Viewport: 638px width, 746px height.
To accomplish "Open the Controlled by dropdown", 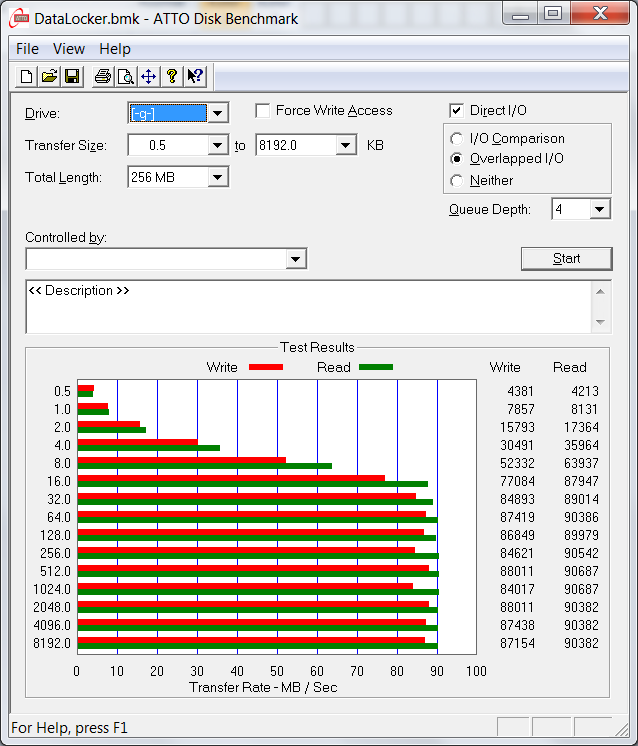I will click(x=295, y=260).
